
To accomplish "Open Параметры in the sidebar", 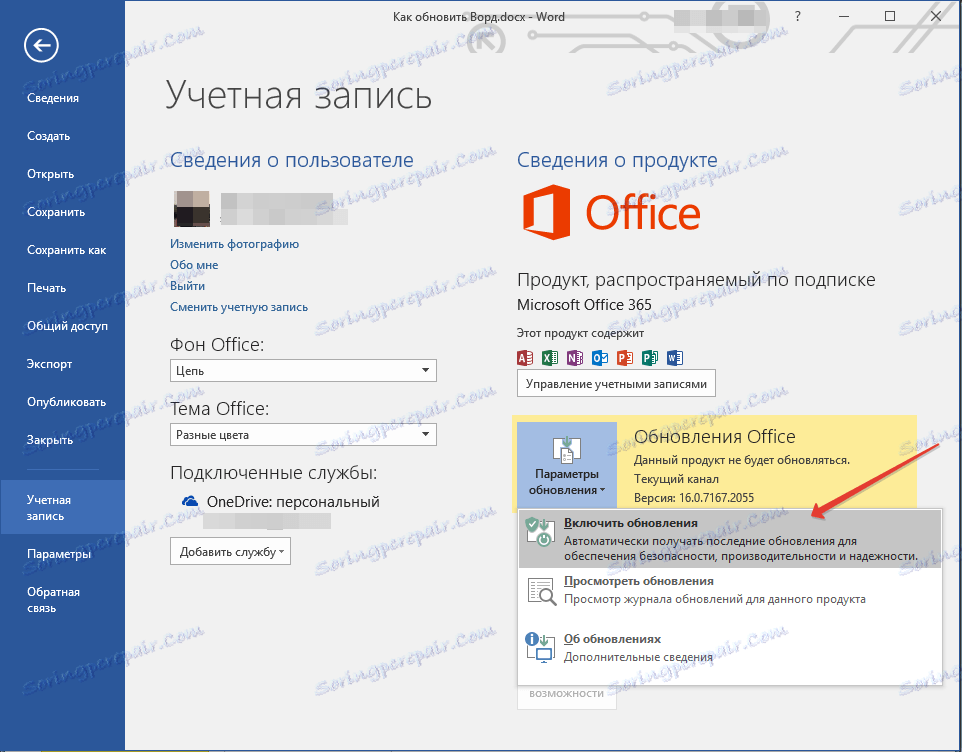I will [62, 554].
